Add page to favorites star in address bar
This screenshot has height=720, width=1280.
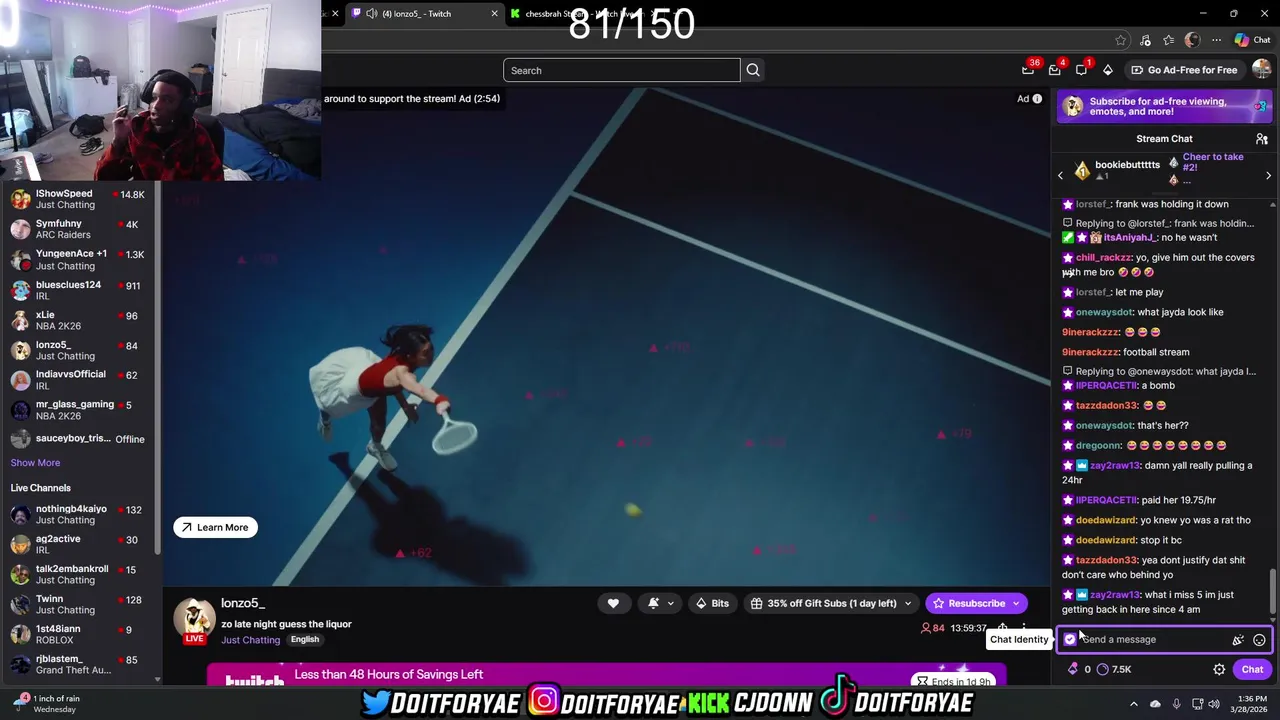tap(1121, 40)
